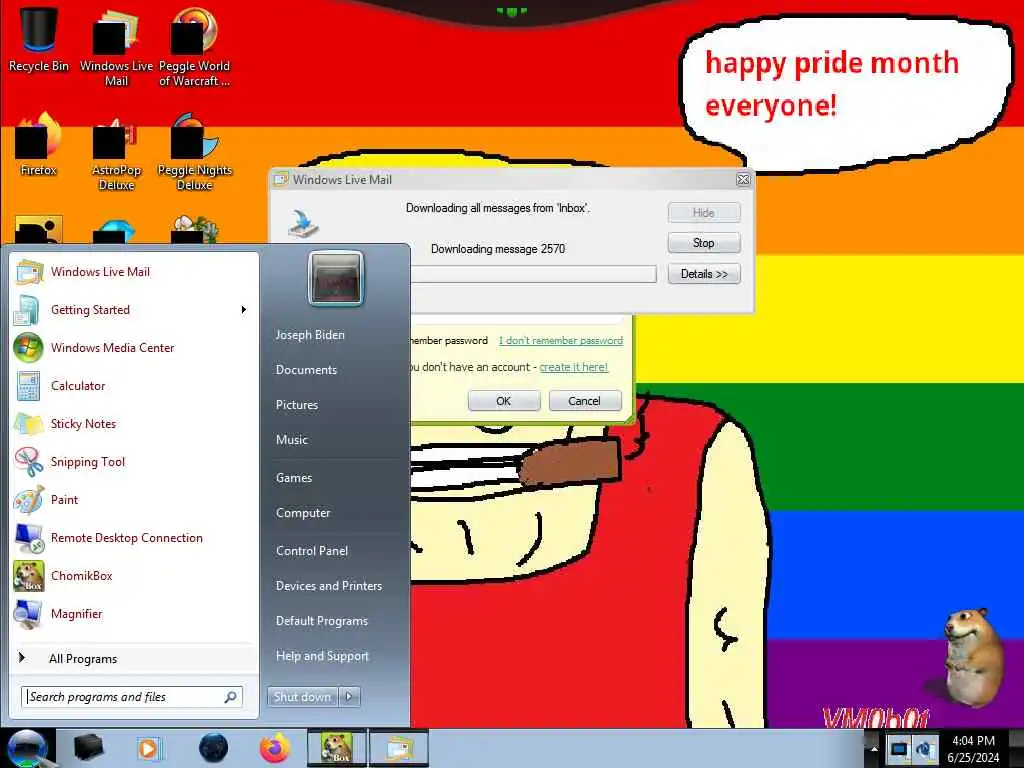Open Help and Support
Viewport: 1024px width, 768px height.
322,656
